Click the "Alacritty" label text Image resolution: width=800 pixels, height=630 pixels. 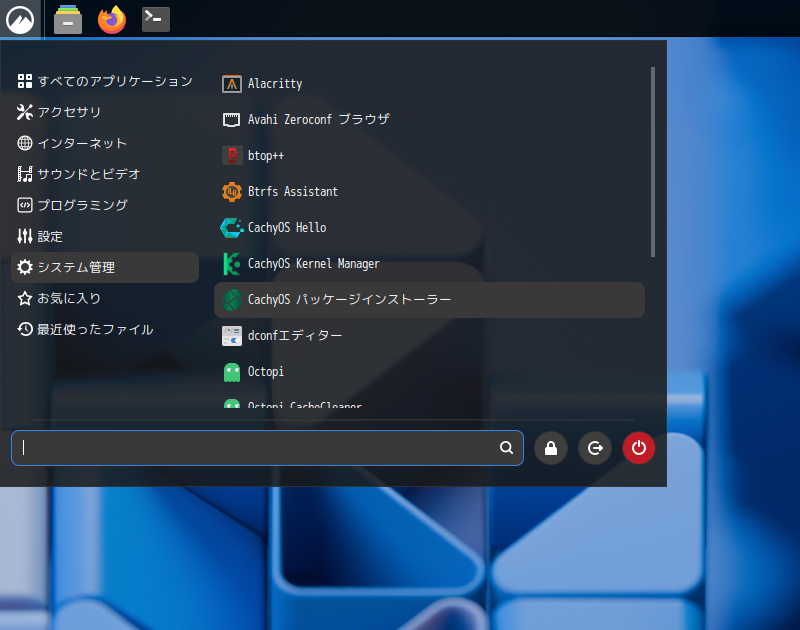[275, 84]
